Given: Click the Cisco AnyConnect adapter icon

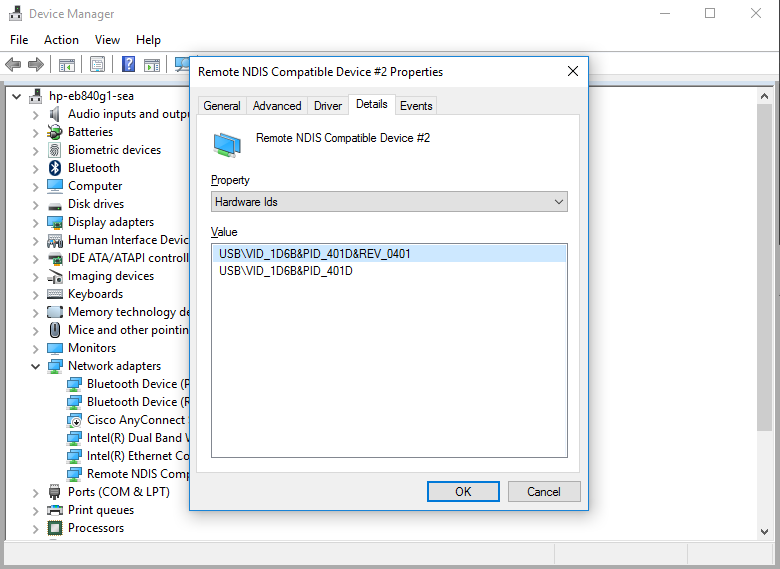Looking at the screenshot, I should click(74, 420).
